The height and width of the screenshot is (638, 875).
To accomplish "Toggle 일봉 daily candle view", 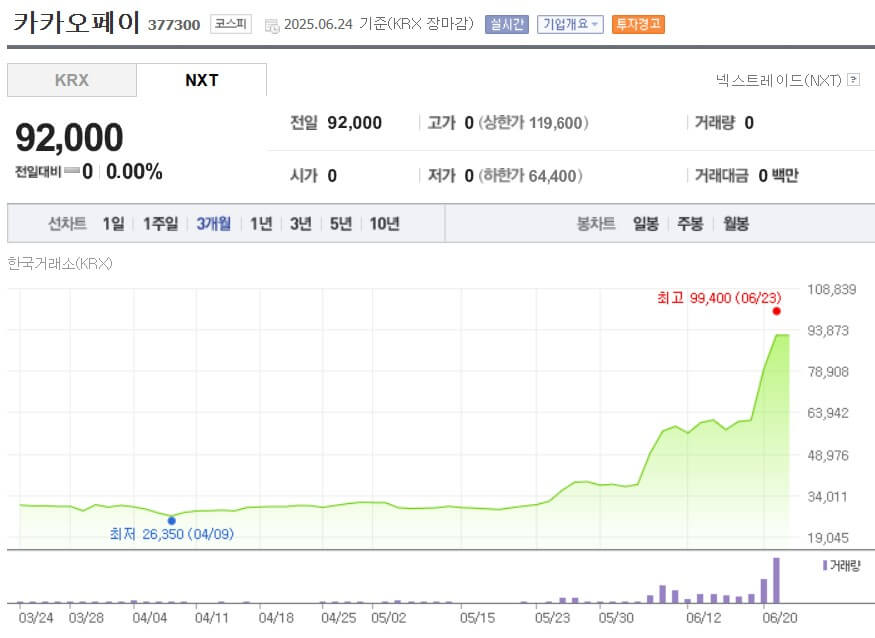I will (644, 224).
